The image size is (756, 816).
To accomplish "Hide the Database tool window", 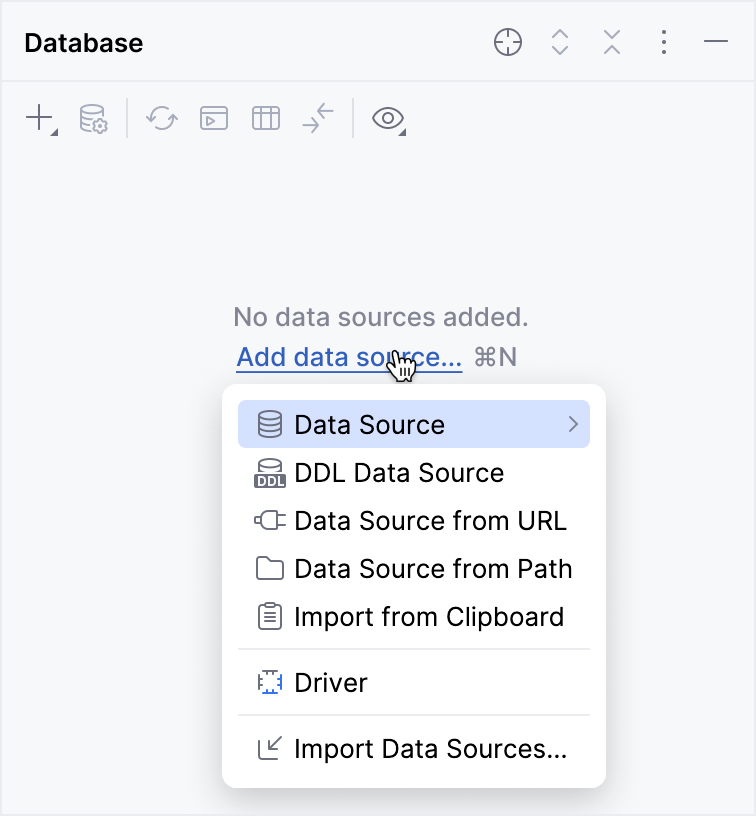I will click(716, 43).
